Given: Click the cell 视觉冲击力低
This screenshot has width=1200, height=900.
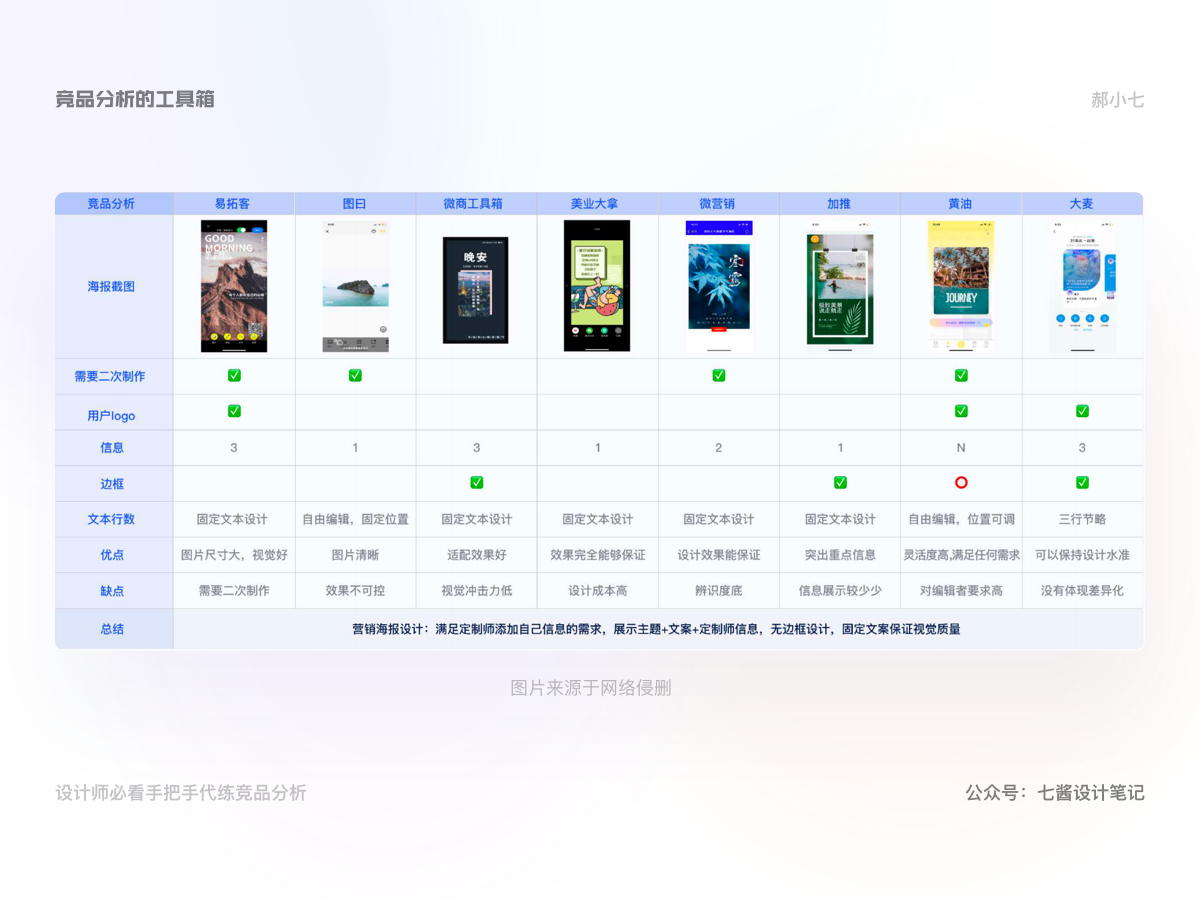Looking at the screenshot, I should (x=477, y=590).
